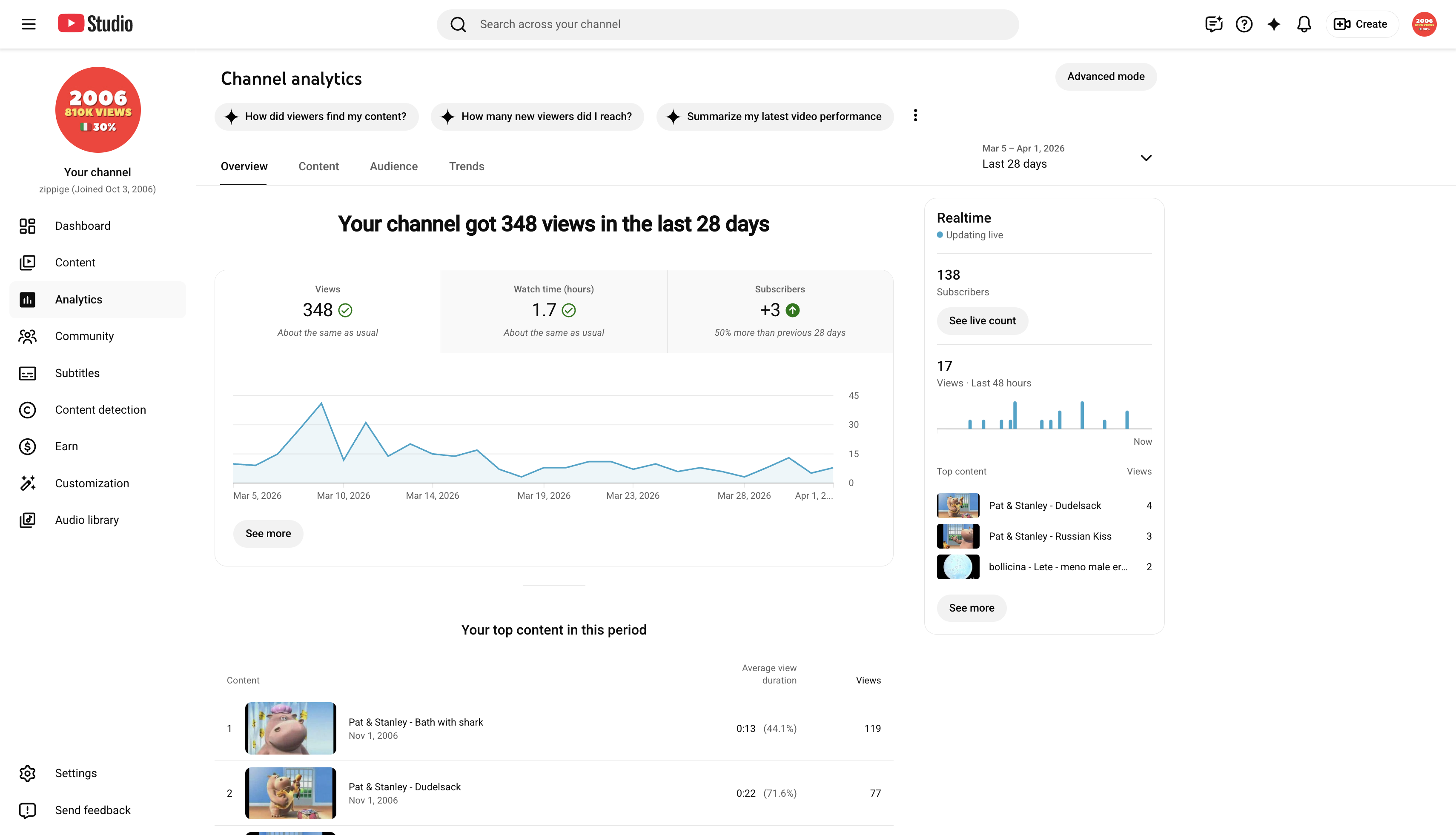Open Customization from the sidebar
Image resolution: width=1456 pixels, height=835 pixels.
[97, 483]
